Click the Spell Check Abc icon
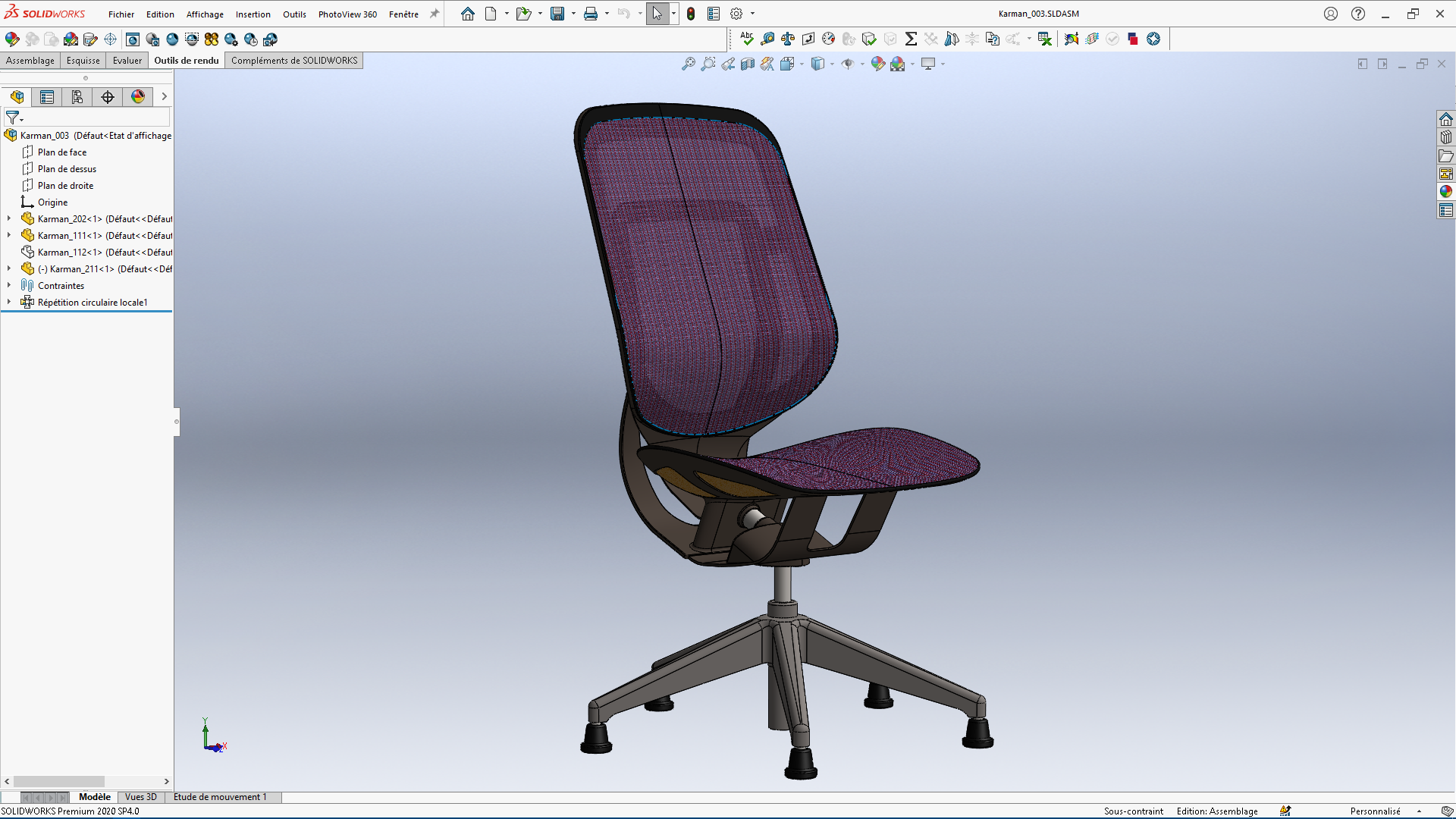The image size is (1456, 819). click(x=747, y=39)
